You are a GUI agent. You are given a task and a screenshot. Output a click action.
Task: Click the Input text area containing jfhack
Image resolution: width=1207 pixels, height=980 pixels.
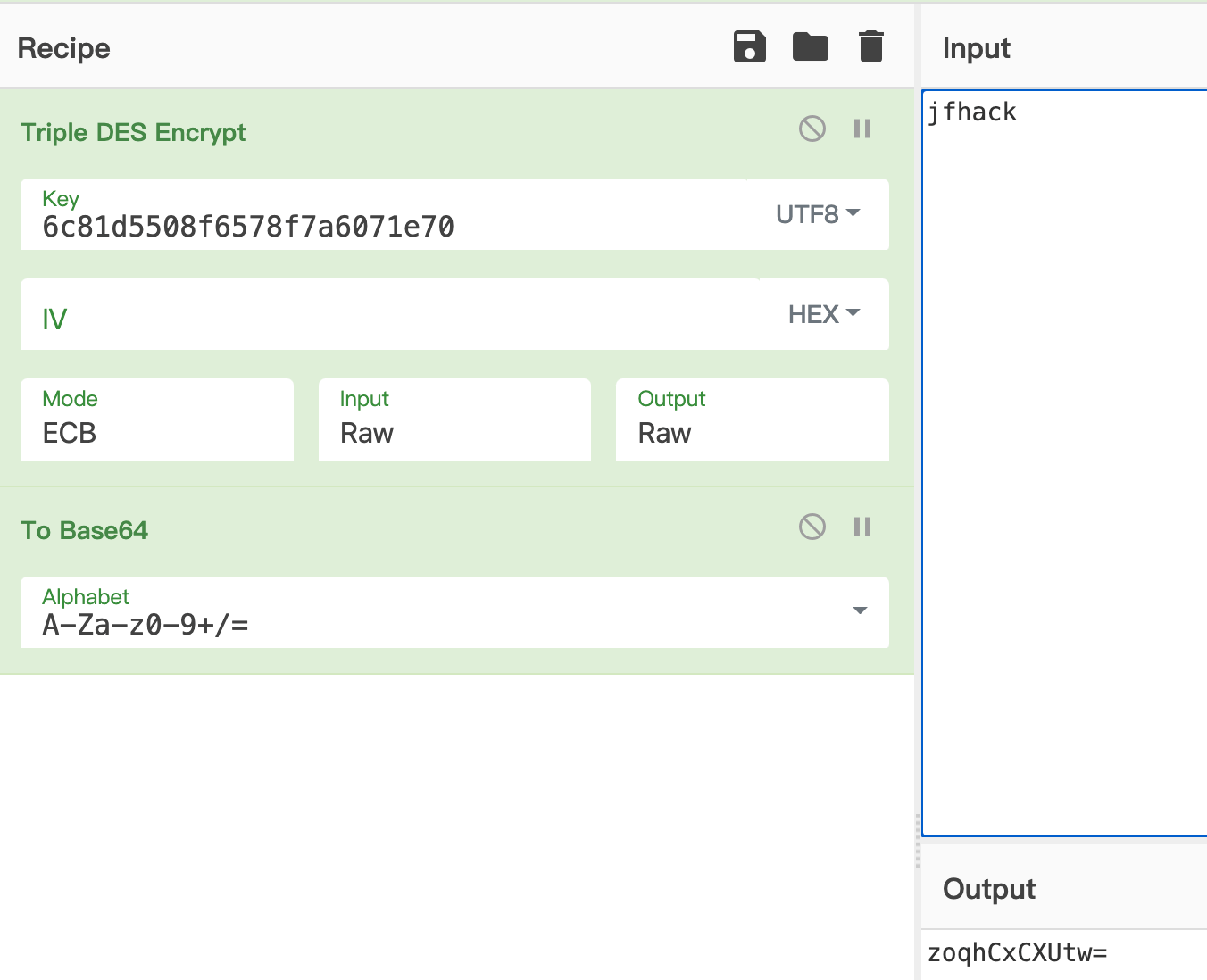1062,446
